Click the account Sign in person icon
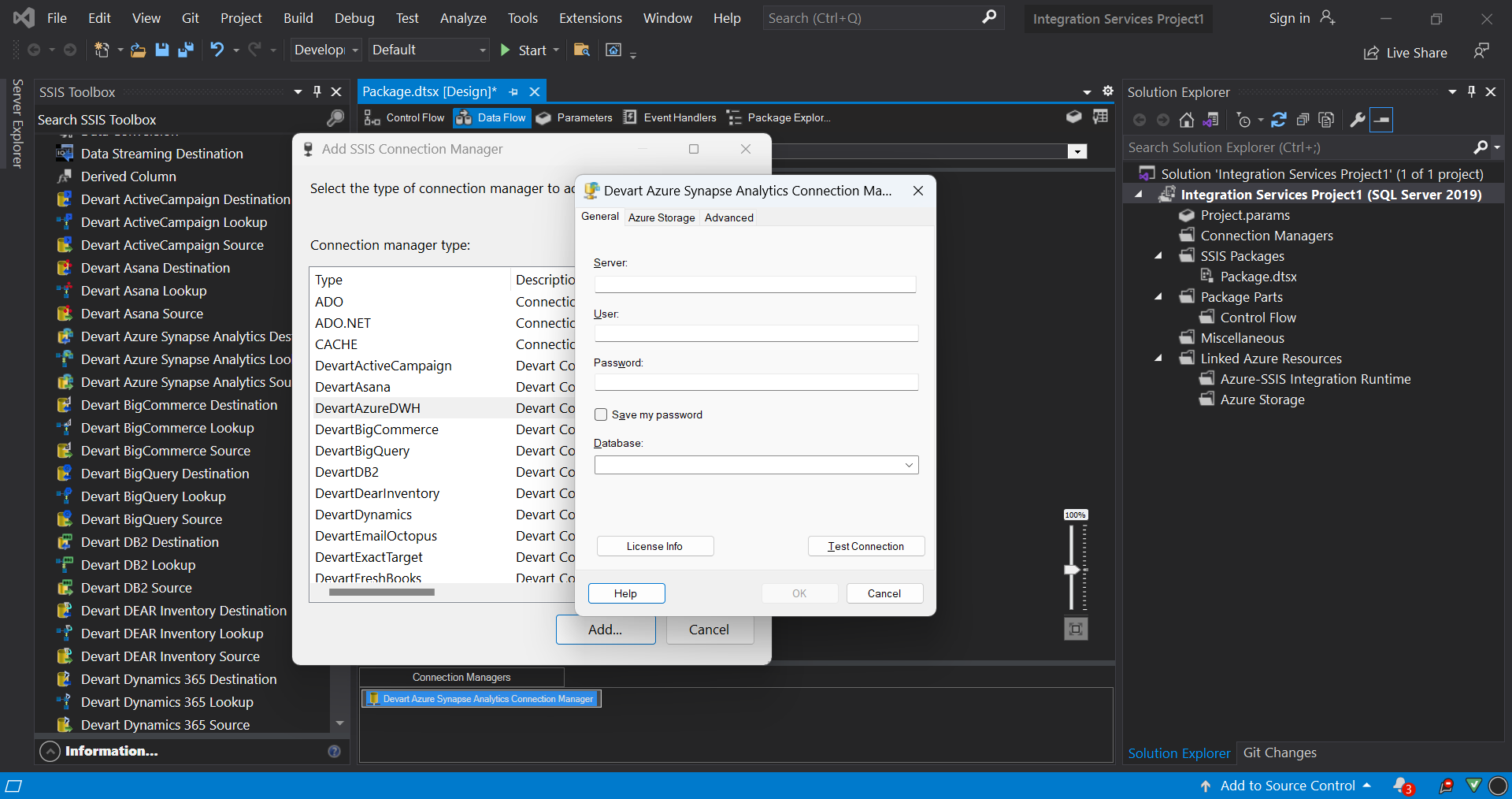The image size is (1512, 799). pyautogui.click(x=1328, y=17)
